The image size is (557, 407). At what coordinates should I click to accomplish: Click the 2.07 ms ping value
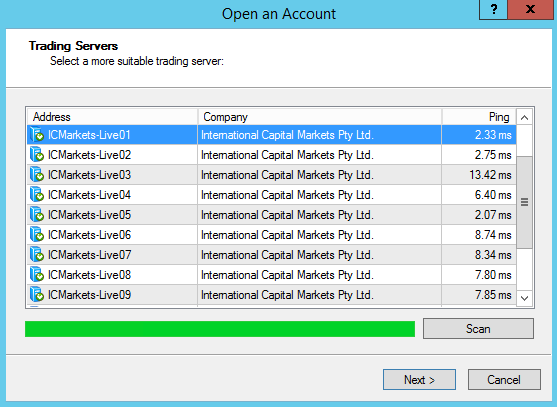click(x=493, y=215)
